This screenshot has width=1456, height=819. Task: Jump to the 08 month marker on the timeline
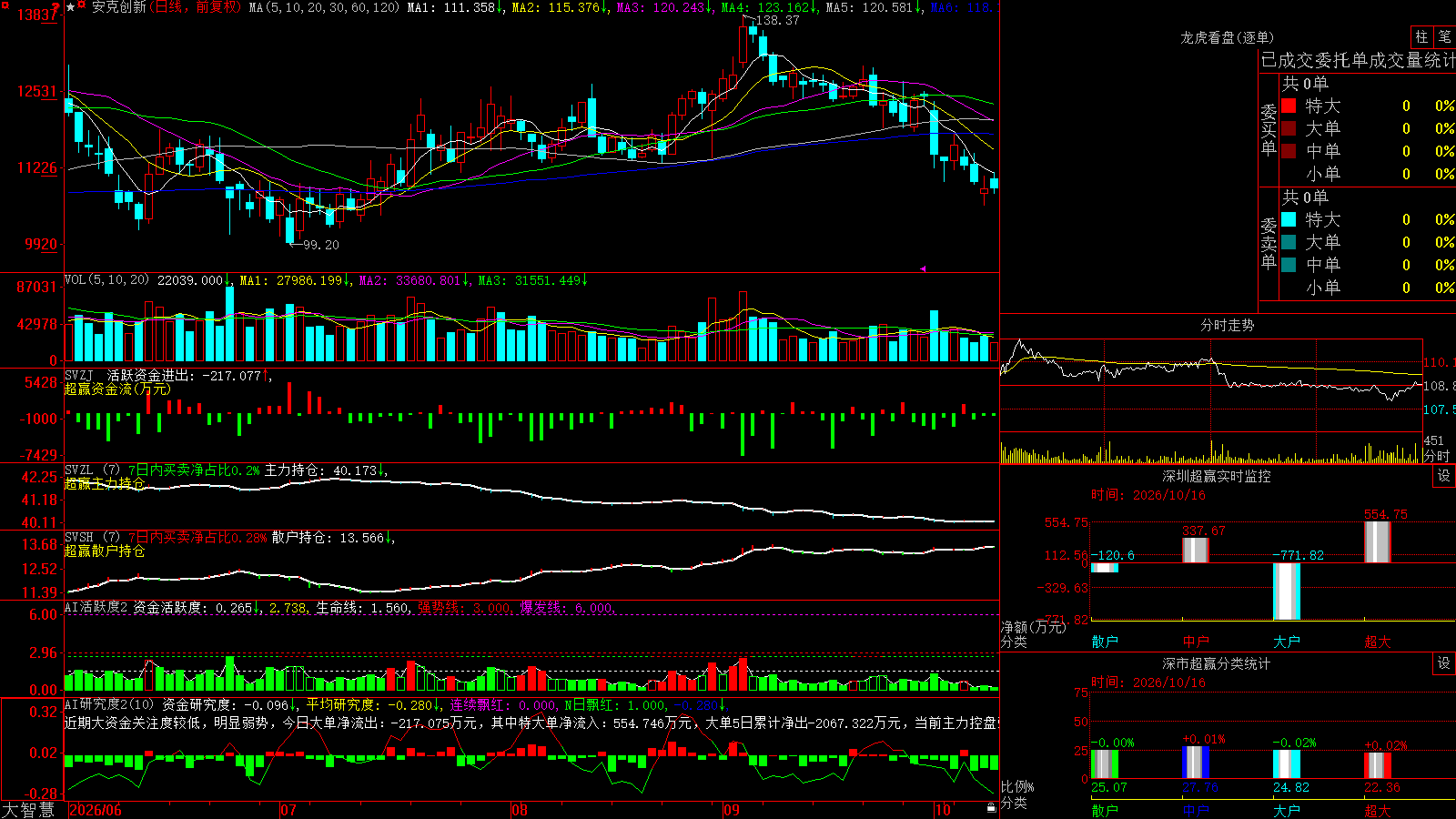click(520, 810)
